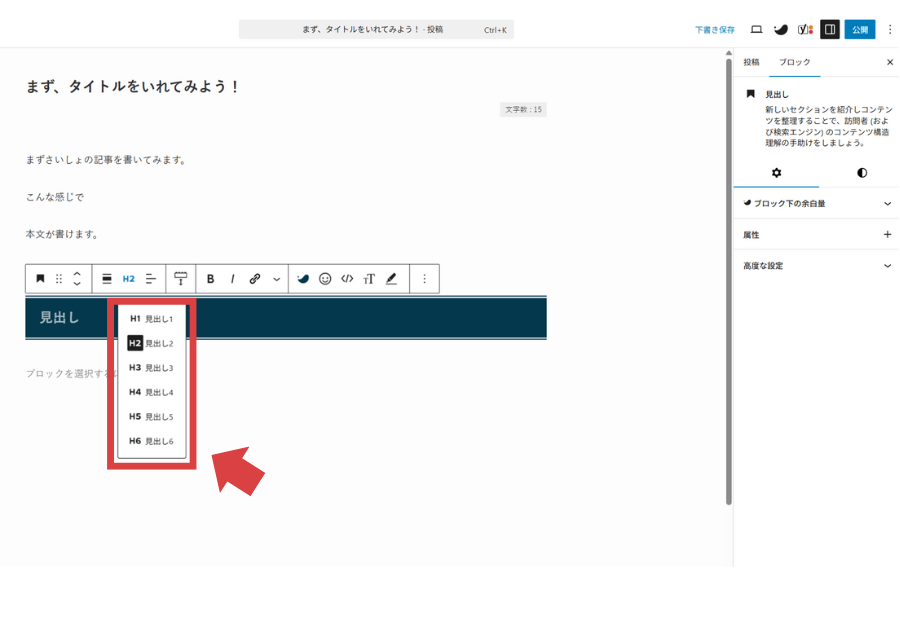
Task: Click the Yoast SEO icon in top bar
Action: [x=805, y=30]
